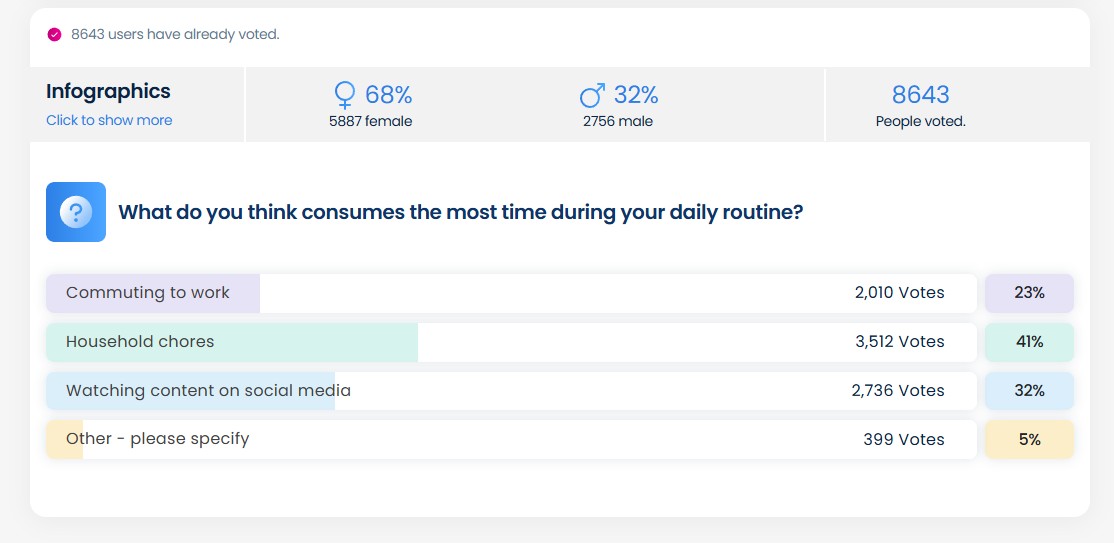
Task: Click the poll question heading text
Action: 460,212
